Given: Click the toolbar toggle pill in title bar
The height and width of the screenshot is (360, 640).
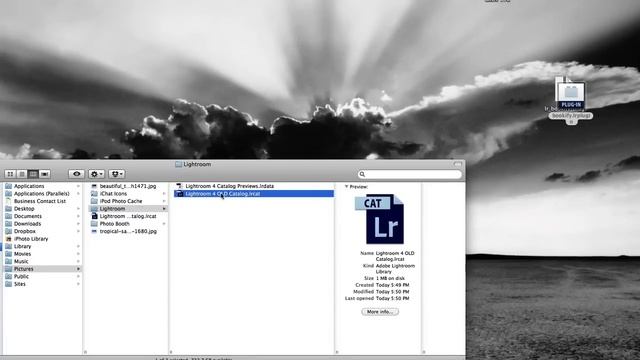Looking at the screenshot, I should click(x=458, y=164).
